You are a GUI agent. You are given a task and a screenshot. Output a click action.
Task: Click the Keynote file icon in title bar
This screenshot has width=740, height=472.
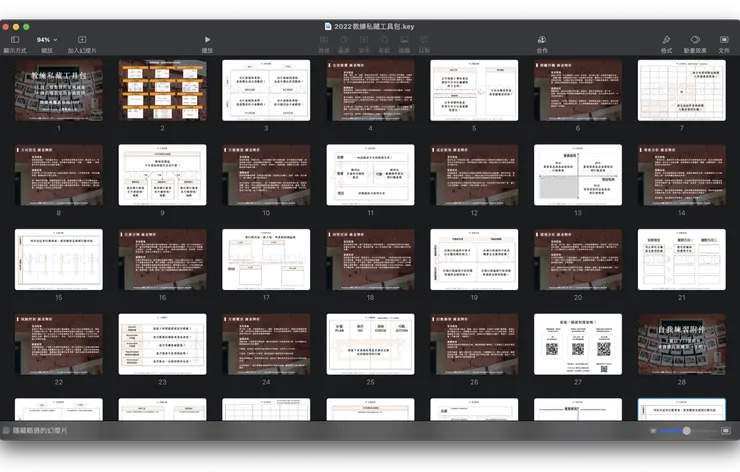[328, 26]
